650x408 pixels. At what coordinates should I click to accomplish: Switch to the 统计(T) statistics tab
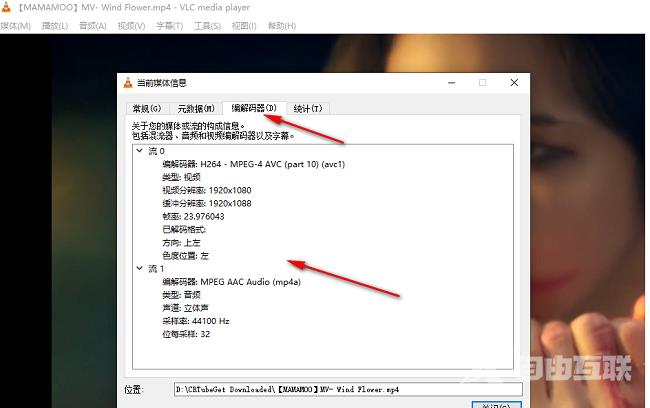pyautogui.click(x=307, y=108)
